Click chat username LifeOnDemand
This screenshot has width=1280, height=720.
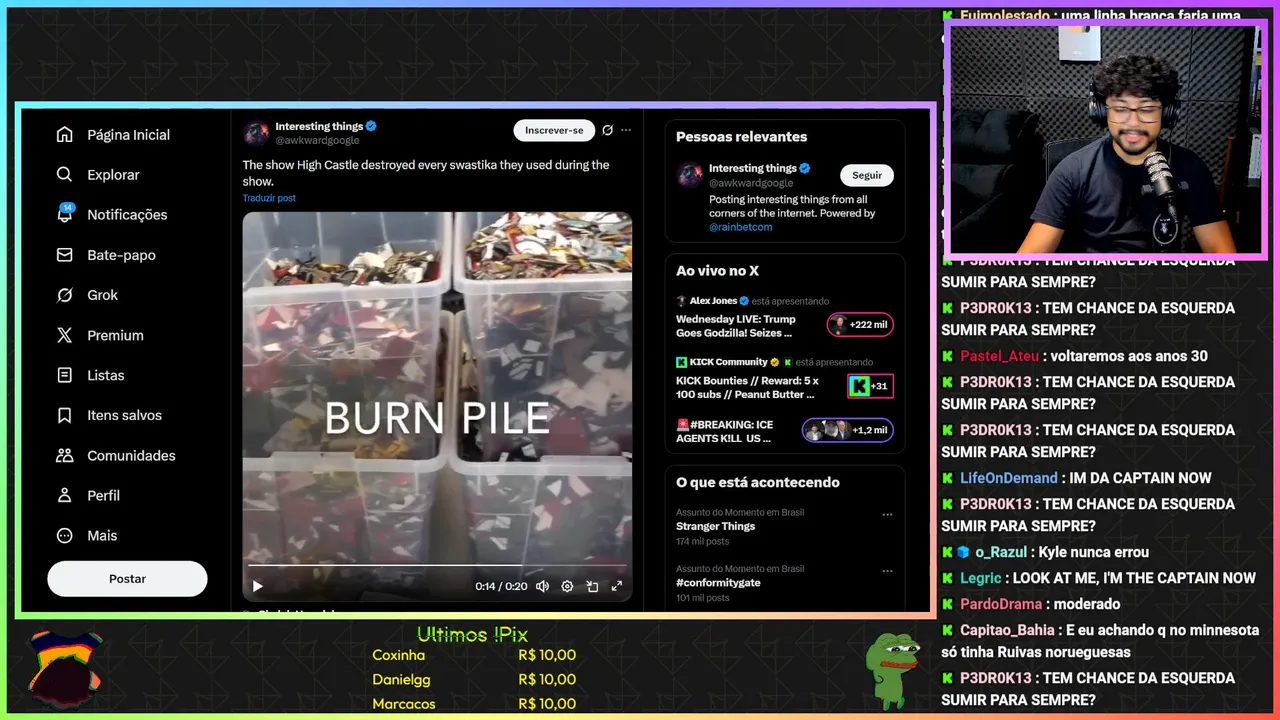[x=1008, y=478]
